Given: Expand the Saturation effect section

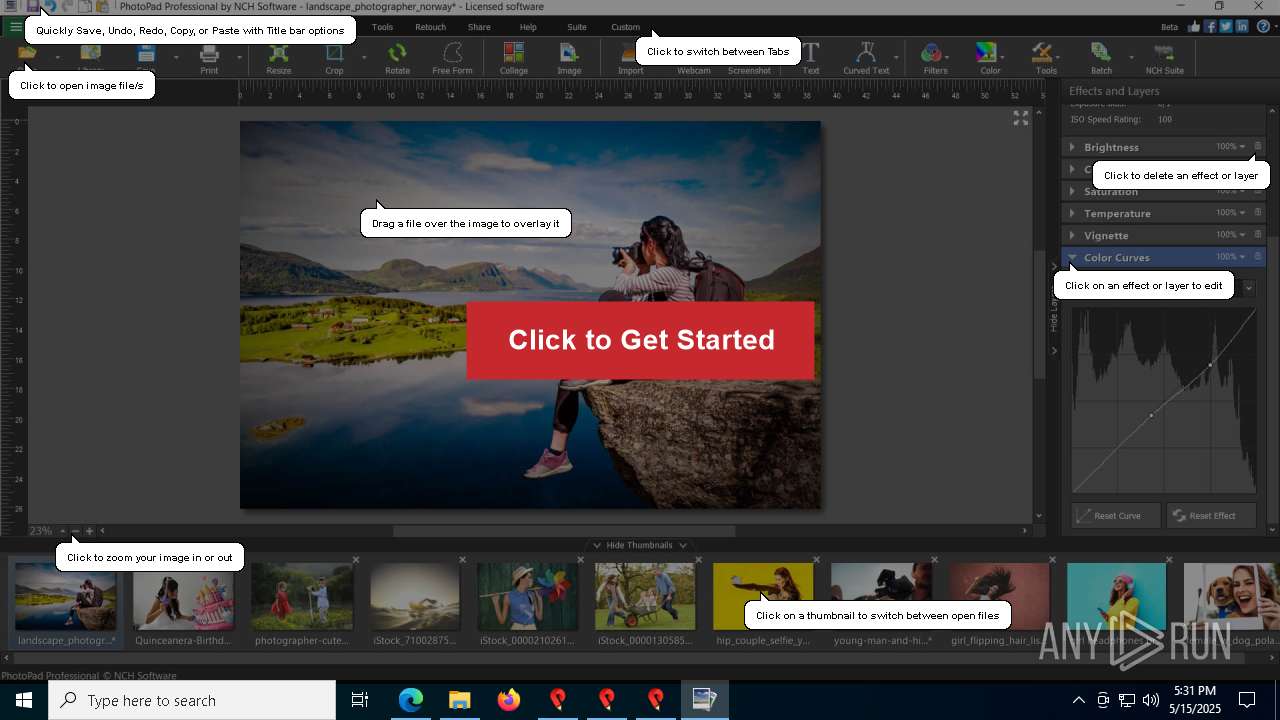Looking at the screenshot, I should 1072,191.
